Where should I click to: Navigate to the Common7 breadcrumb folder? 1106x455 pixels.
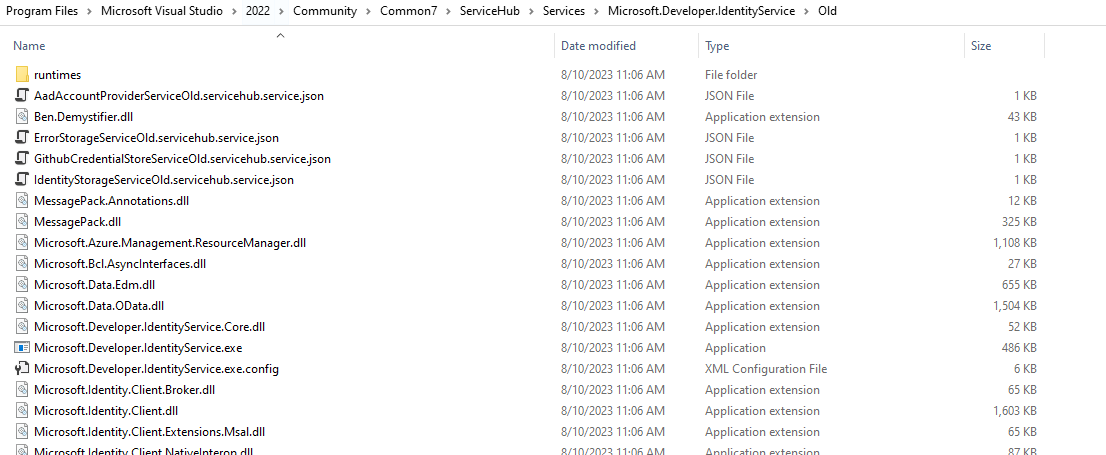409,11
